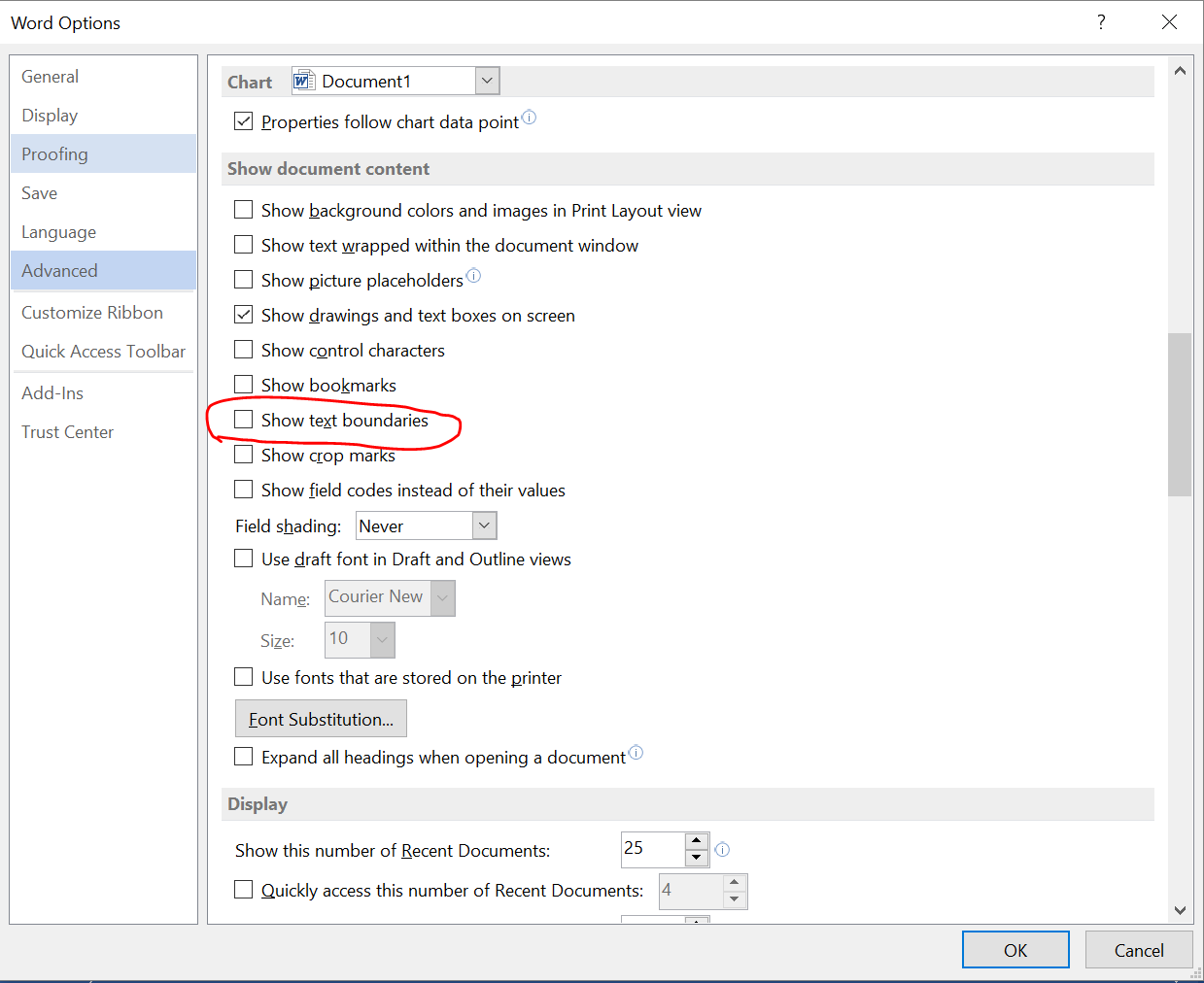The width and height of the screenshot is (1204, 983).
Task: Enable Use fonts that are stored on the printer
Action: click(244, 677)
